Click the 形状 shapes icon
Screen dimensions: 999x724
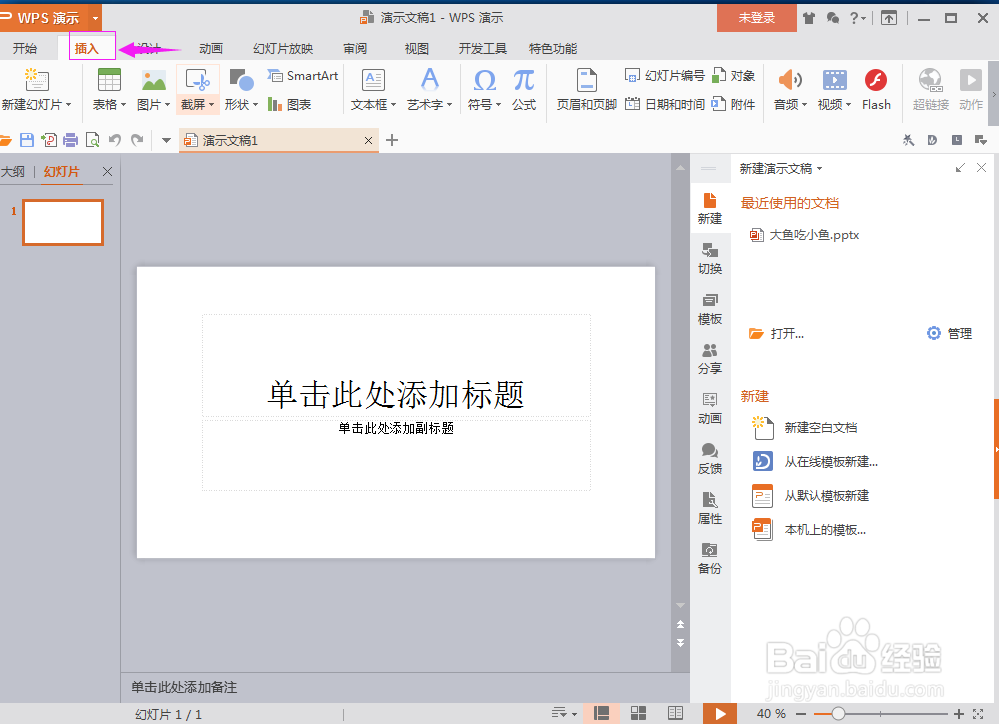pos(241,80)
